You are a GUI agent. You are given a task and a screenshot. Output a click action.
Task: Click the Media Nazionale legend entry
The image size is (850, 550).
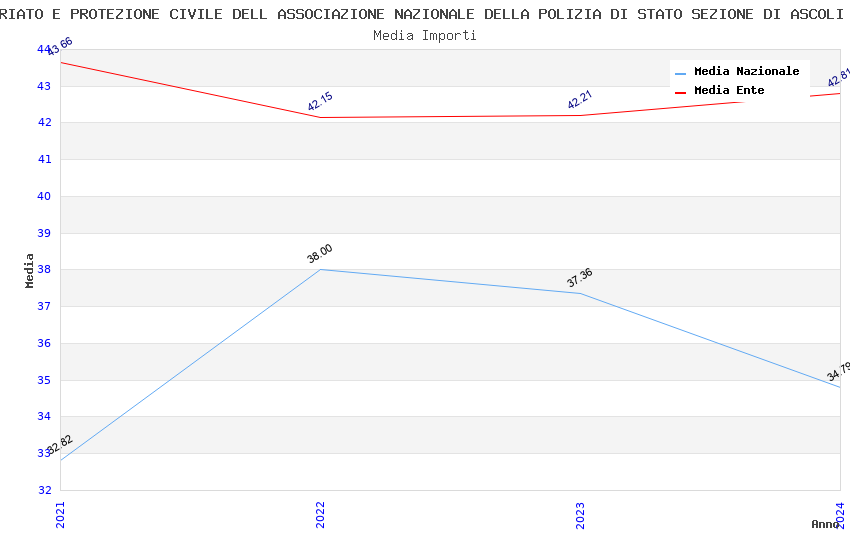pos(746,71)
